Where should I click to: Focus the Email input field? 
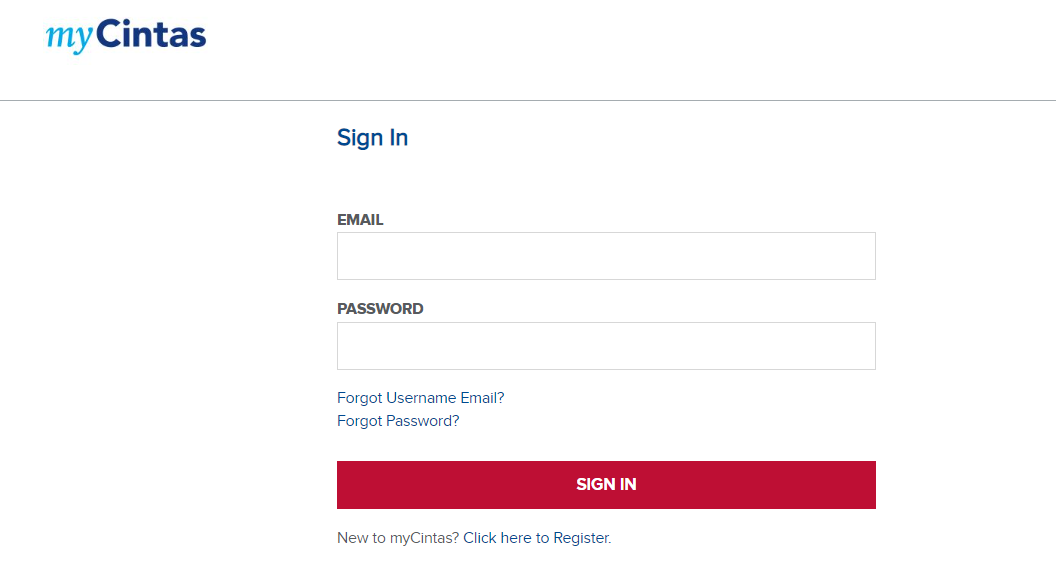pyautogui.click(x=606, y=256)
